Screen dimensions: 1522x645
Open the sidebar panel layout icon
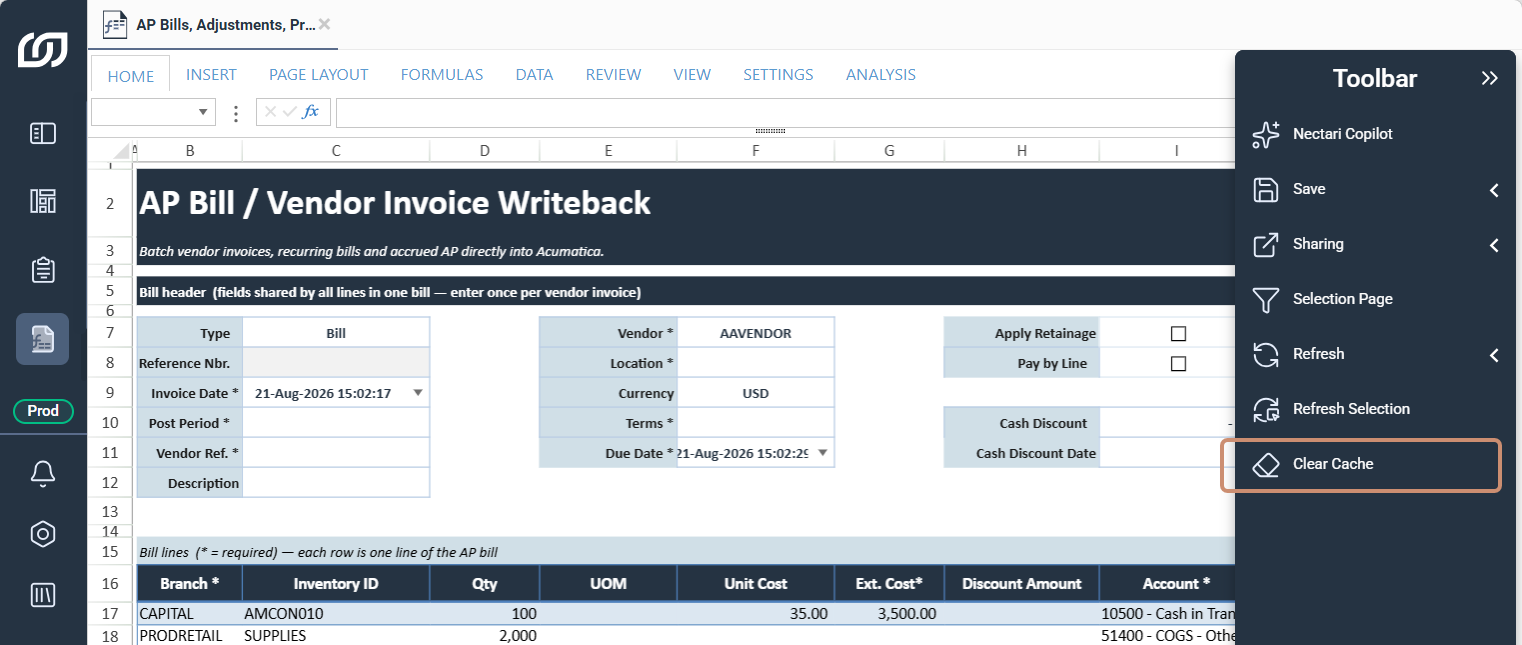[x=43, y=133]
